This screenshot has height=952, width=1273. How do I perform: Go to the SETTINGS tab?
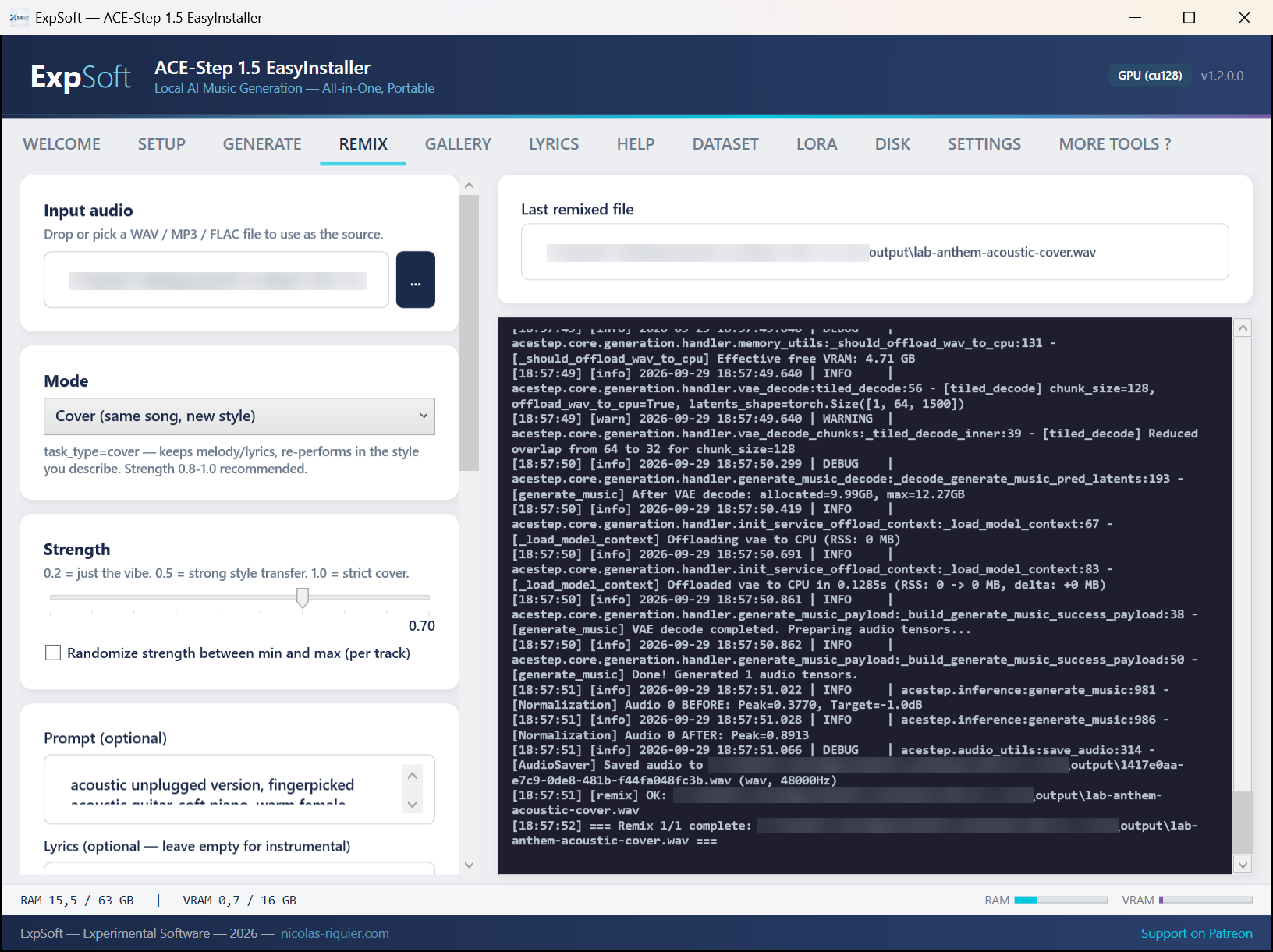984,144
